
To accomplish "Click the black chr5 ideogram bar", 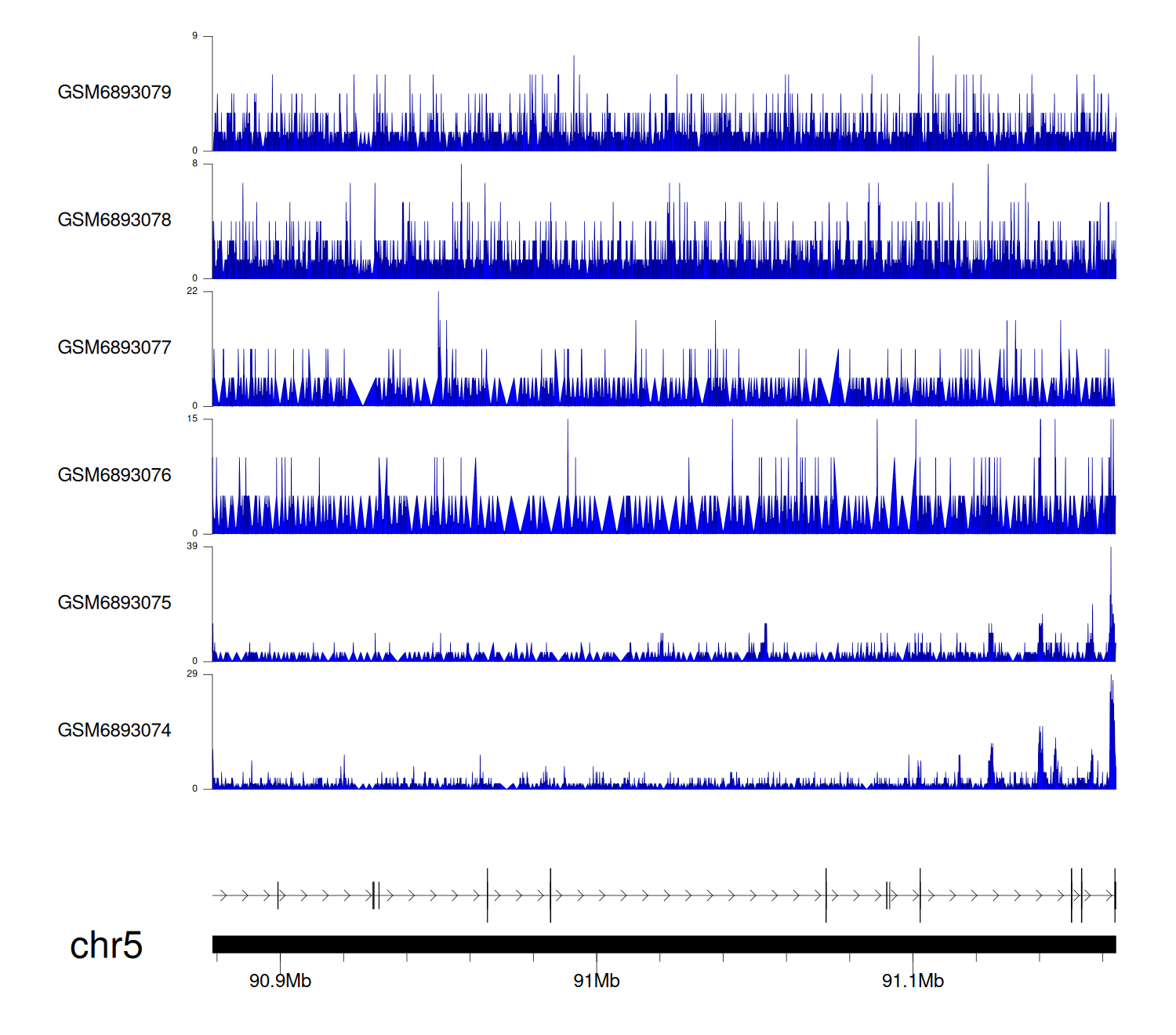I will click(x=663, y=944).
